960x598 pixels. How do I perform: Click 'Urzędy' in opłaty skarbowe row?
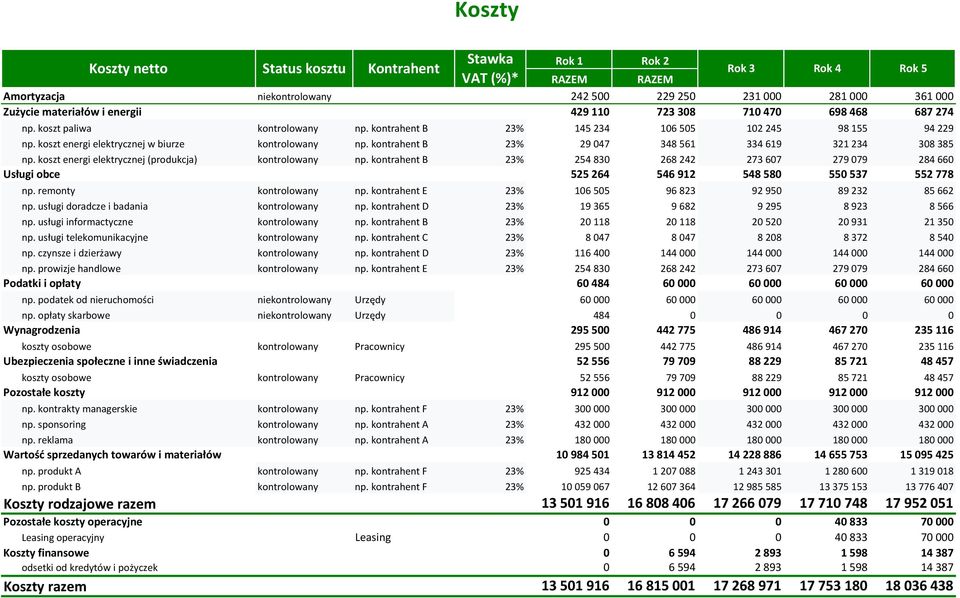pos(370,316)
